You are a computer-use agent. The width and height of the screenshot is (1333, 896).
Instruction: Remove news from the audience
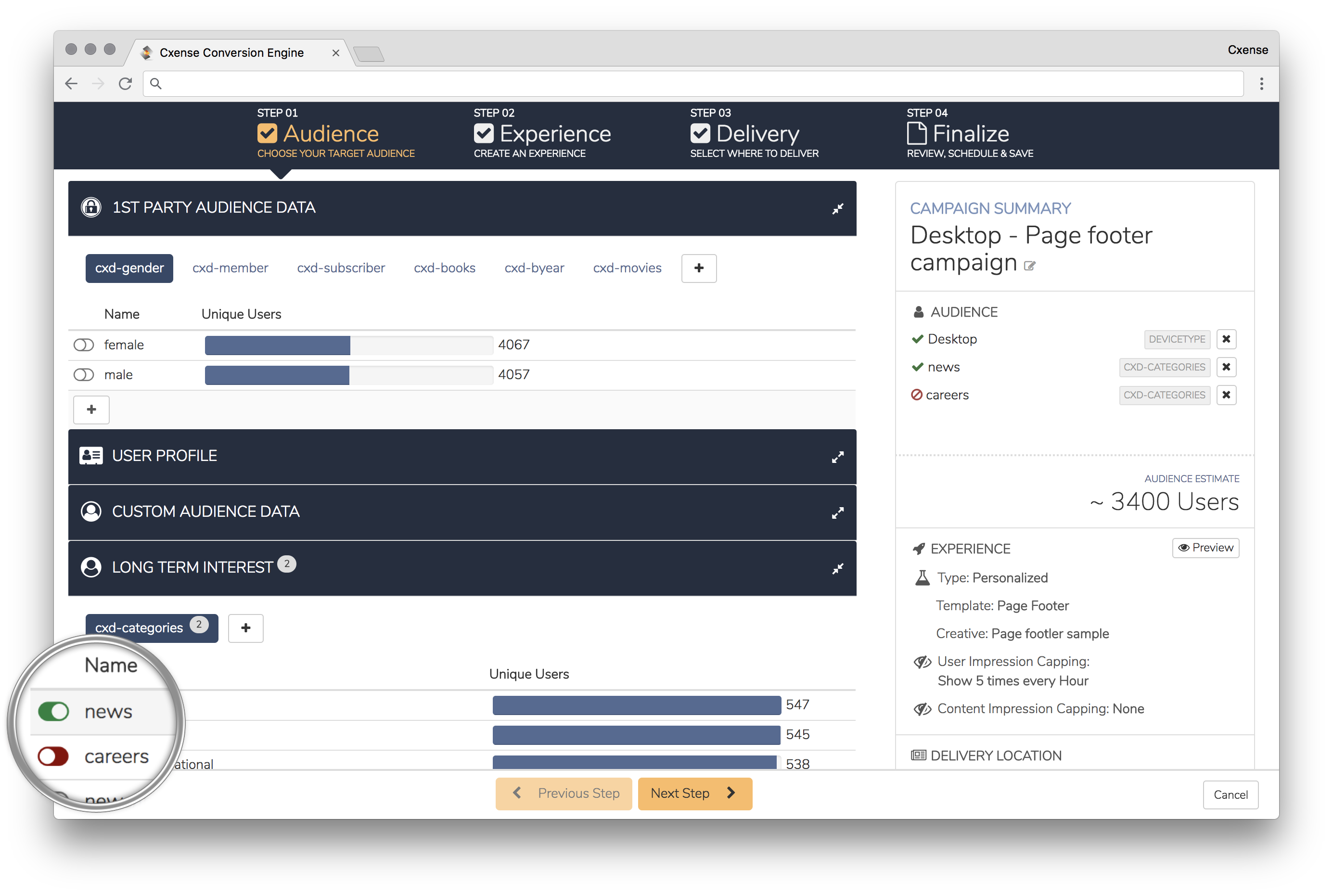pyautogui.click(x=1226, y=367)
